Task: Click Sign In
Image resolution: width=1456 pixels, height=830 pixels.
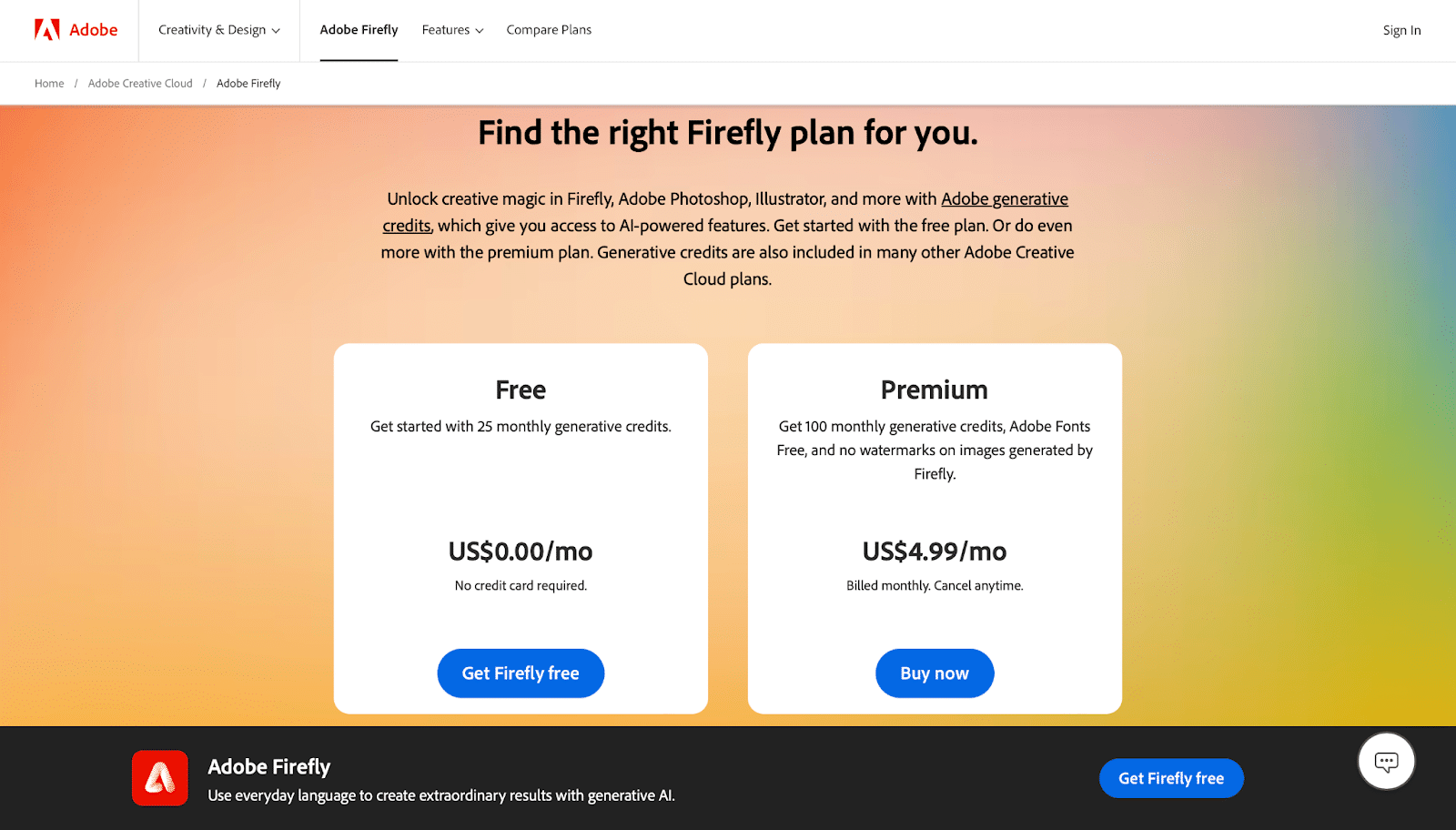Action: tap(1401, 29)
